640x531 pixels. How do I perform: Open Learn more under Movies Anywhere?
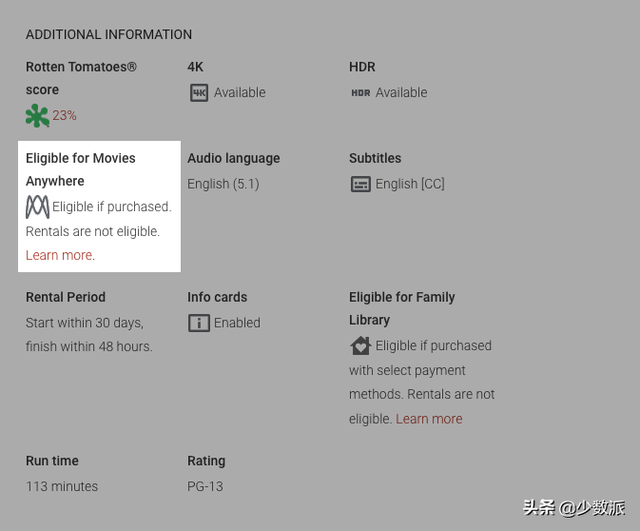point(59,255)
